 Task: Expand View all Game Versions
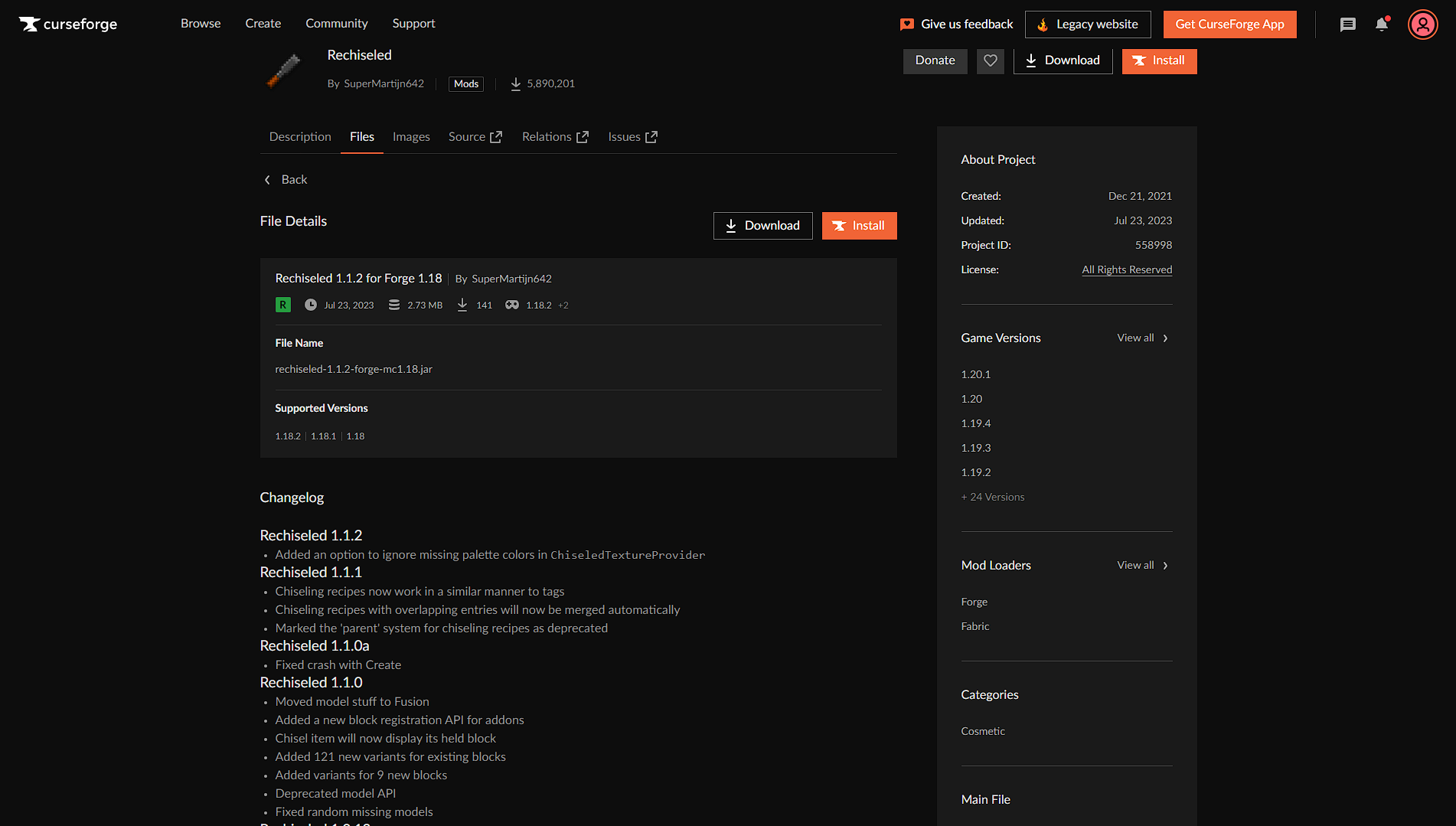(1141, 338)
